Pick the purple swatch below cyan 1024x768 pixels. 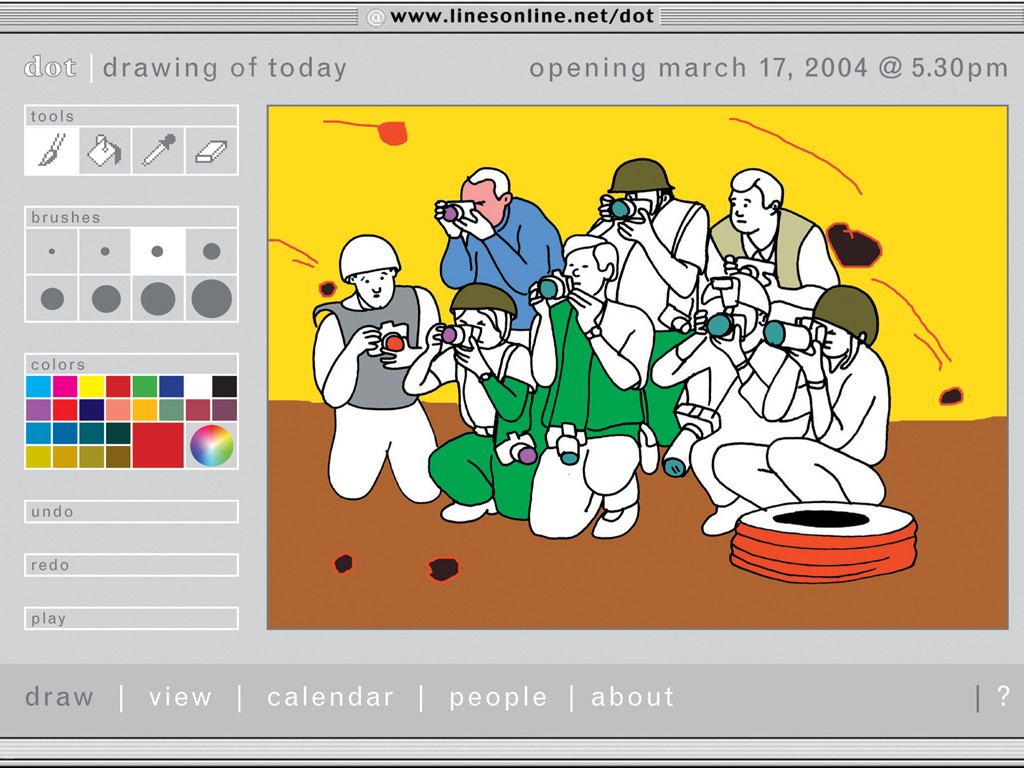[x=39, y=409]
